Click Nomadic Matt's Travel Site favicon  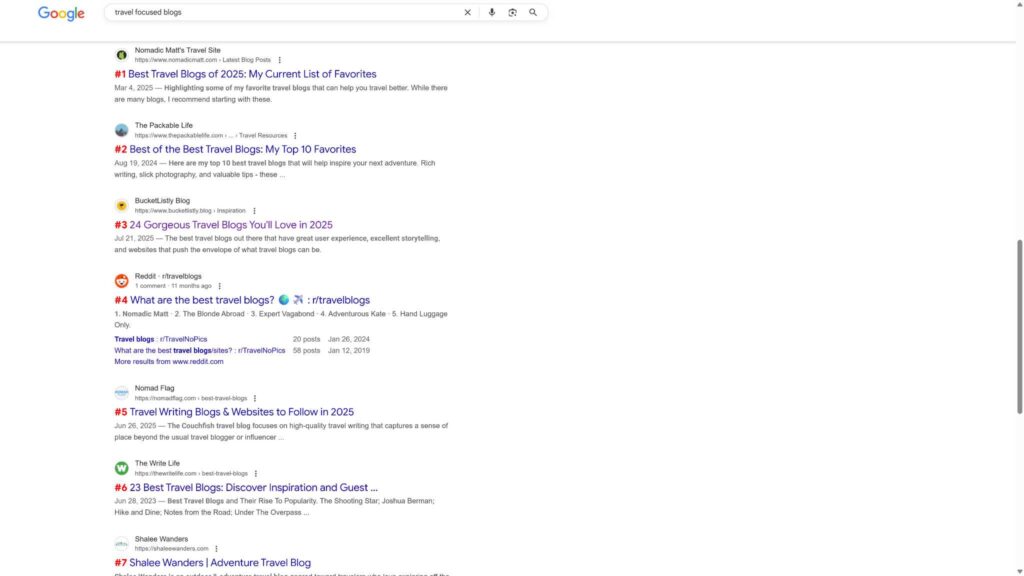tap(121, 55)
